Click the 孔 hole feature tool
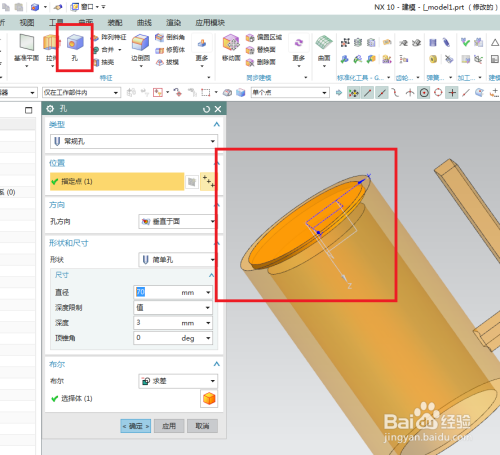Viewport: 500px width, 455px height. 75,48
